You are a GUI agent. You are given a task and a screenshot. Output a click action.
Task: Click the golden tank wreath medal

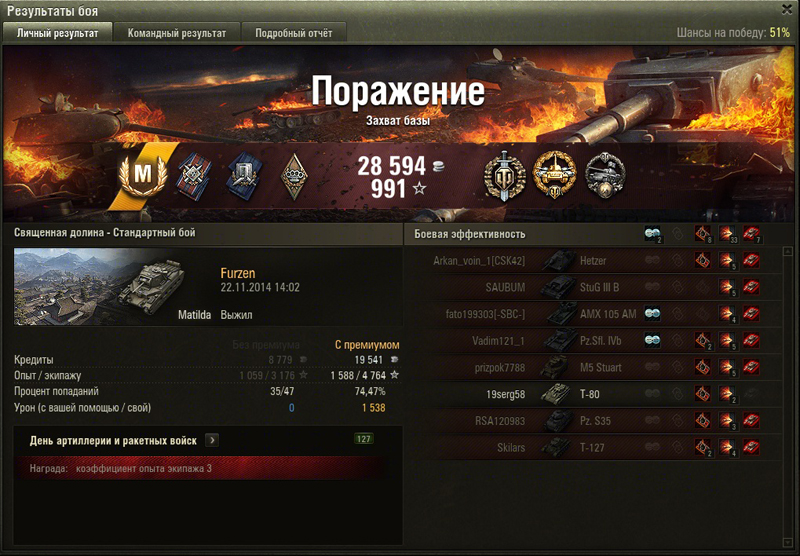[554, 175]
